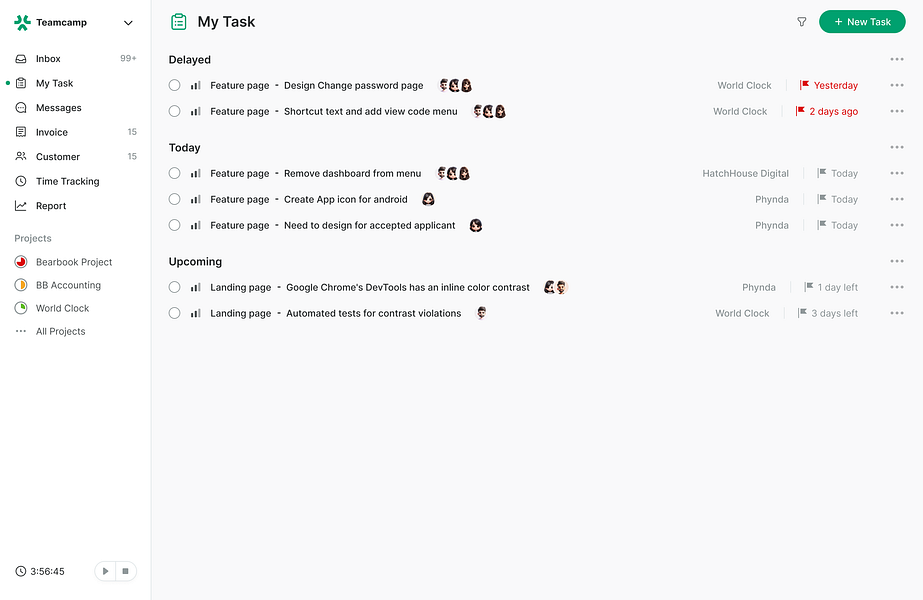Stop the running timer
Screen dimensions: 923x600
click(x=125, y=571)
